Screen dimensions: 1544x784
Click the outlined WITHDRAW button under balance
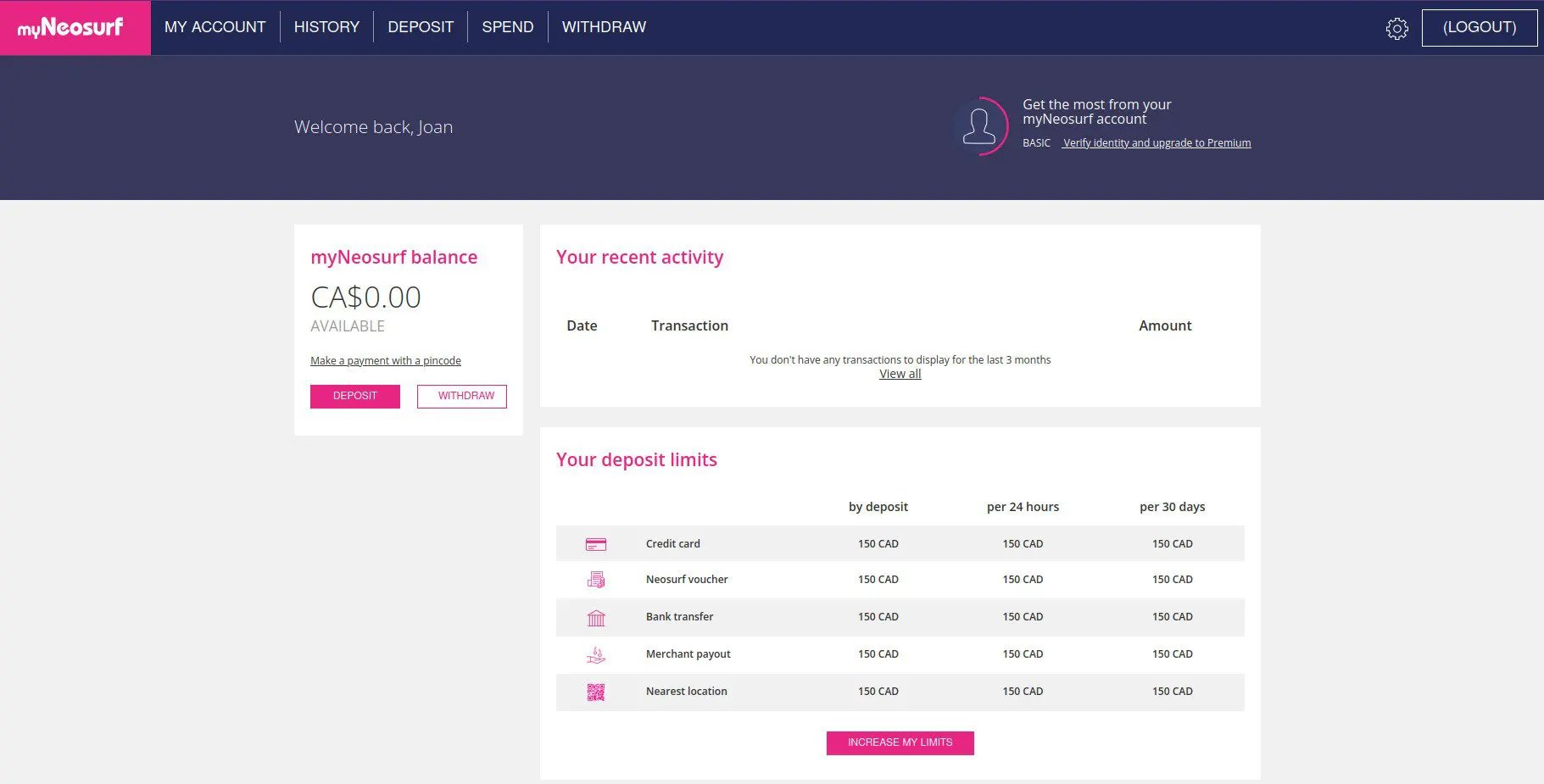pos(462,396)
